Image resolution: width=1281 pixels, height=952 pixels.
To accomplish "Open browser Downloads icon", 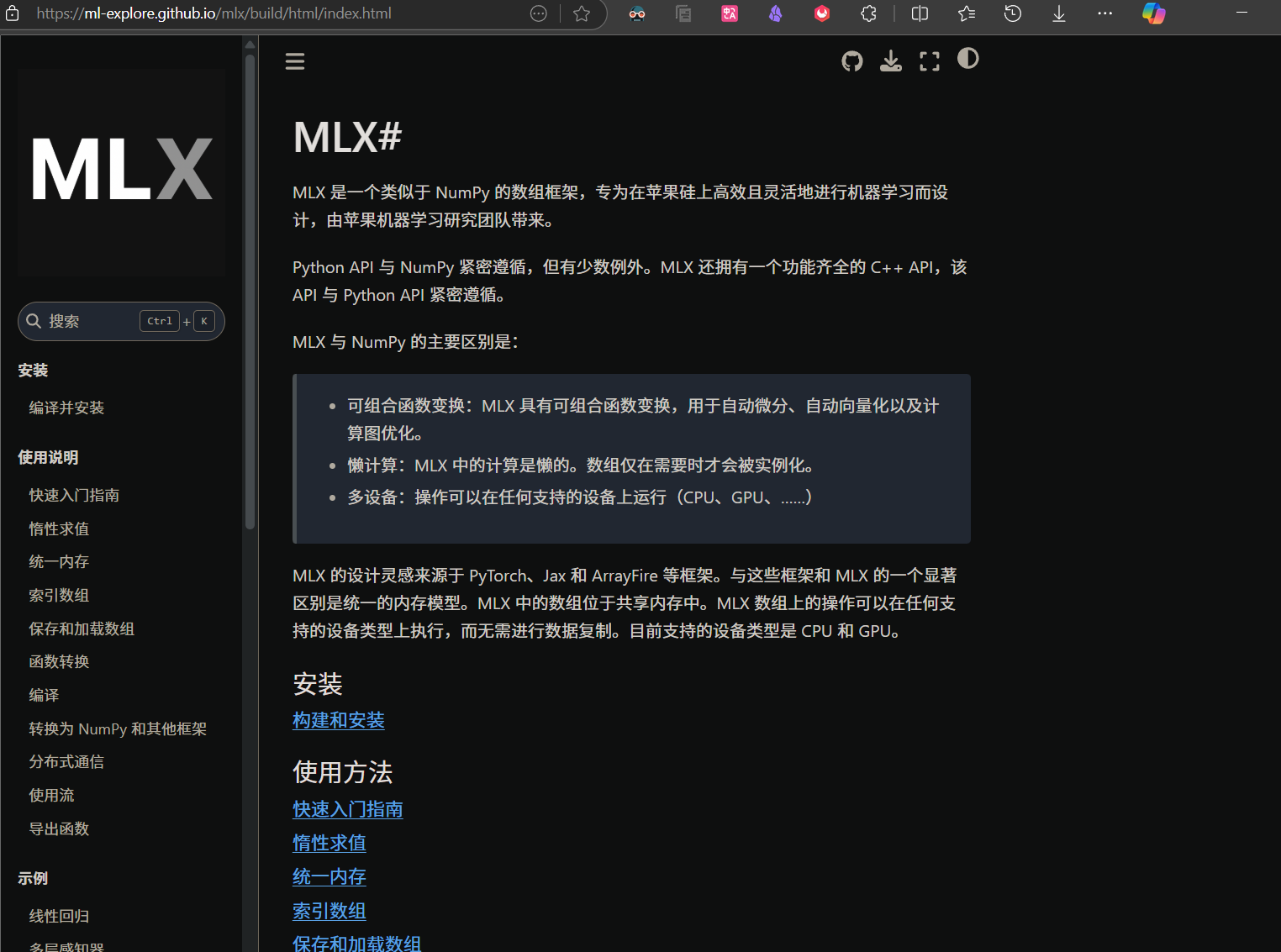I will [x=1059, y=13].
